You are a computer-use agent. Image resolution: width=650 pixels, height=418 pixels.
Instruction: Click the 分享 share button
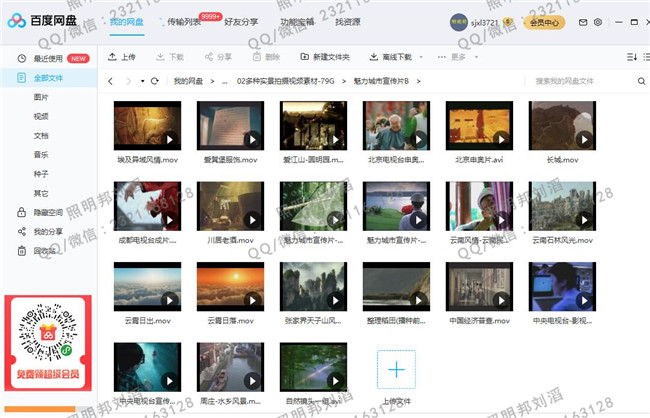pyautogui.click(x=218, y=57)
